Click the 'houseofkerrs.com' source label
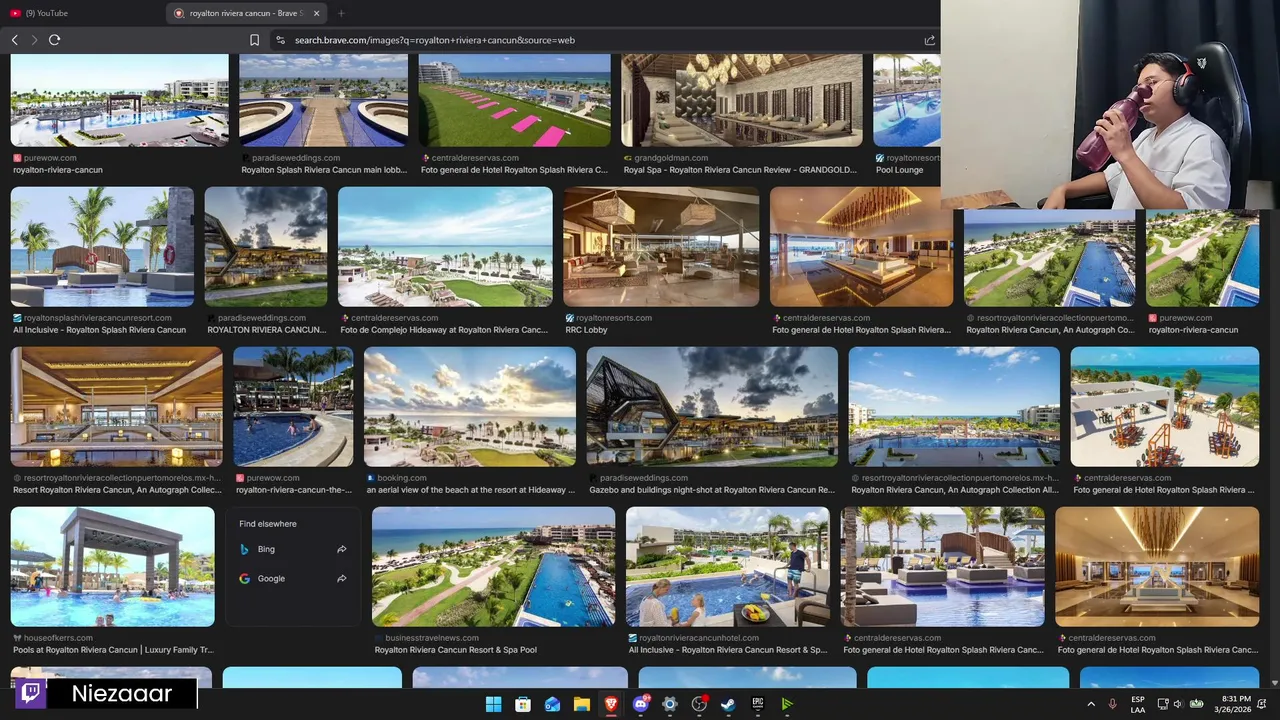Viewport: 1280px width, 720px height. point(58,638)
